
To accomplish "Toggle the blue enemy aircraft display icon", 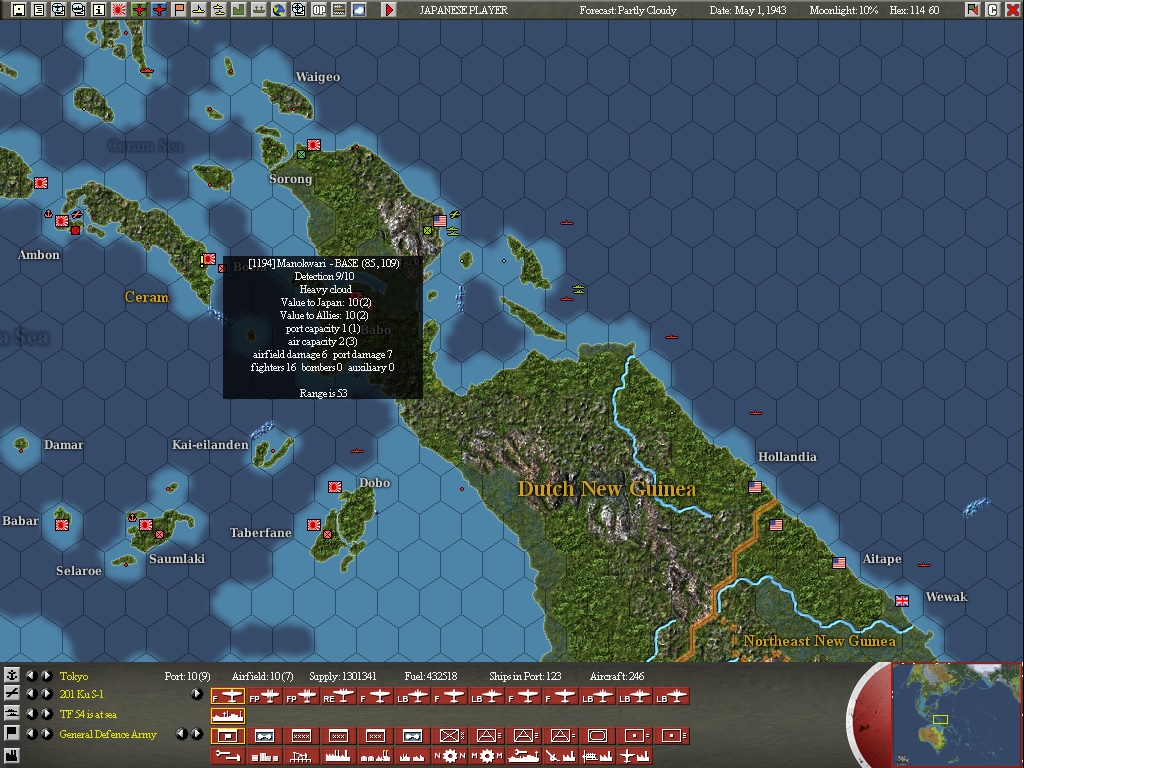I will click(157, 10).
